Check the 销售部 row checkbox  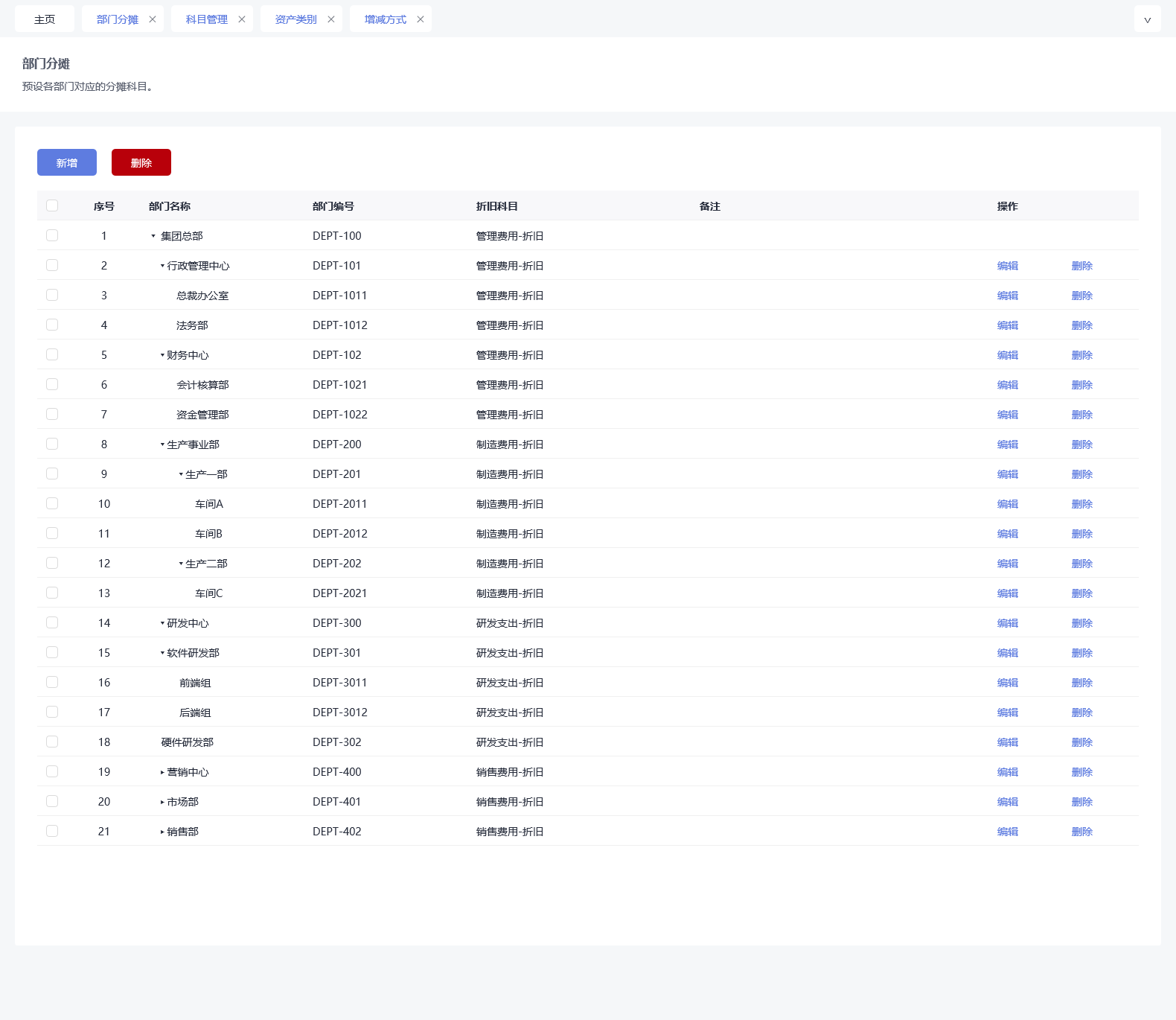click(x=52, y=831)
